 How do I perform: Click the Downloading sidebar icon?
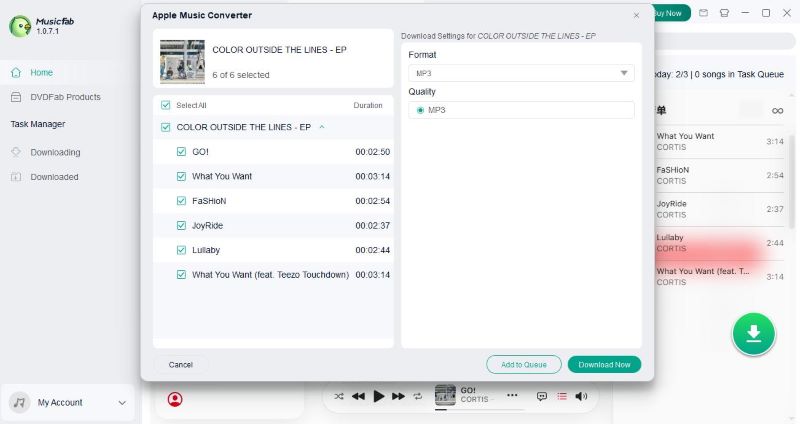pos(16,152)
